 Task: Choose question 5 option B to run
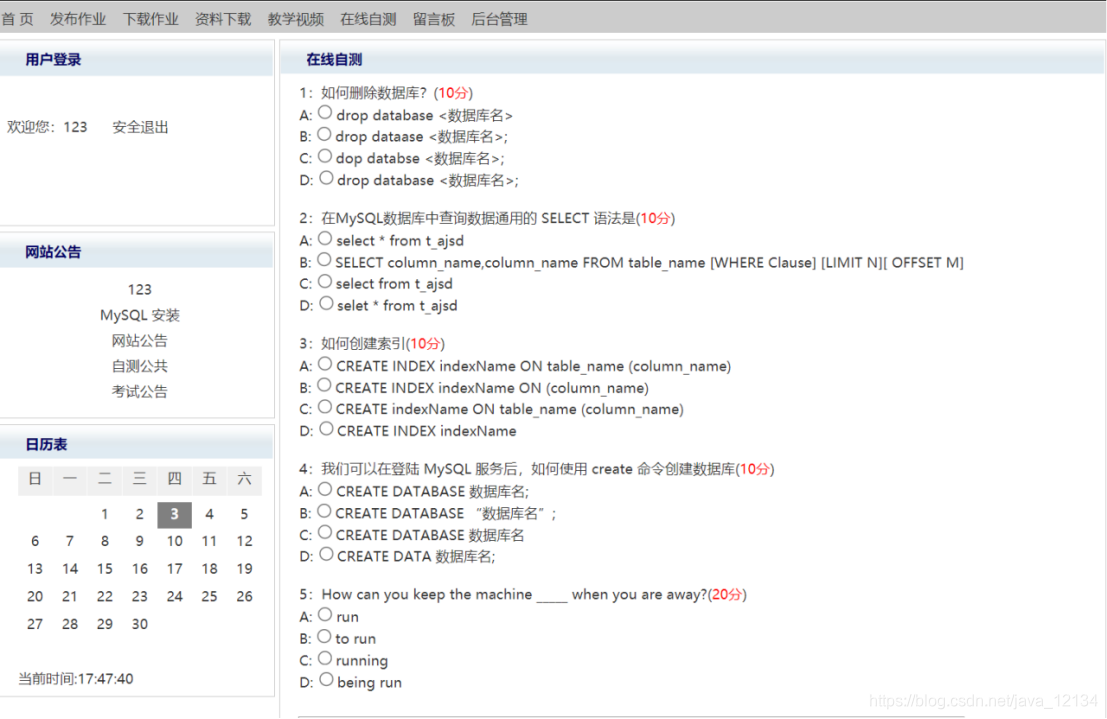click(x=324, y=636)
